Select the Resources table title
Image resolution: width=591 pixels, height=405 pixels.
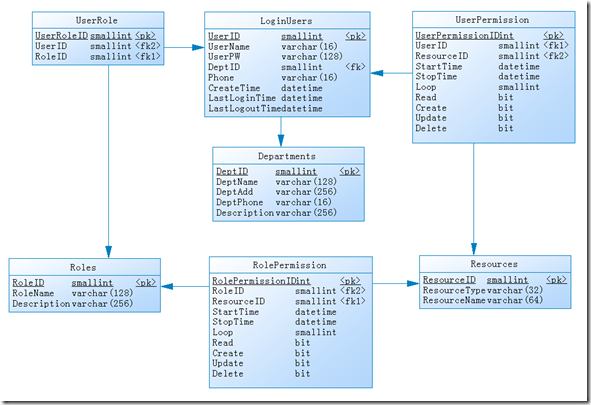click(495, 264)
